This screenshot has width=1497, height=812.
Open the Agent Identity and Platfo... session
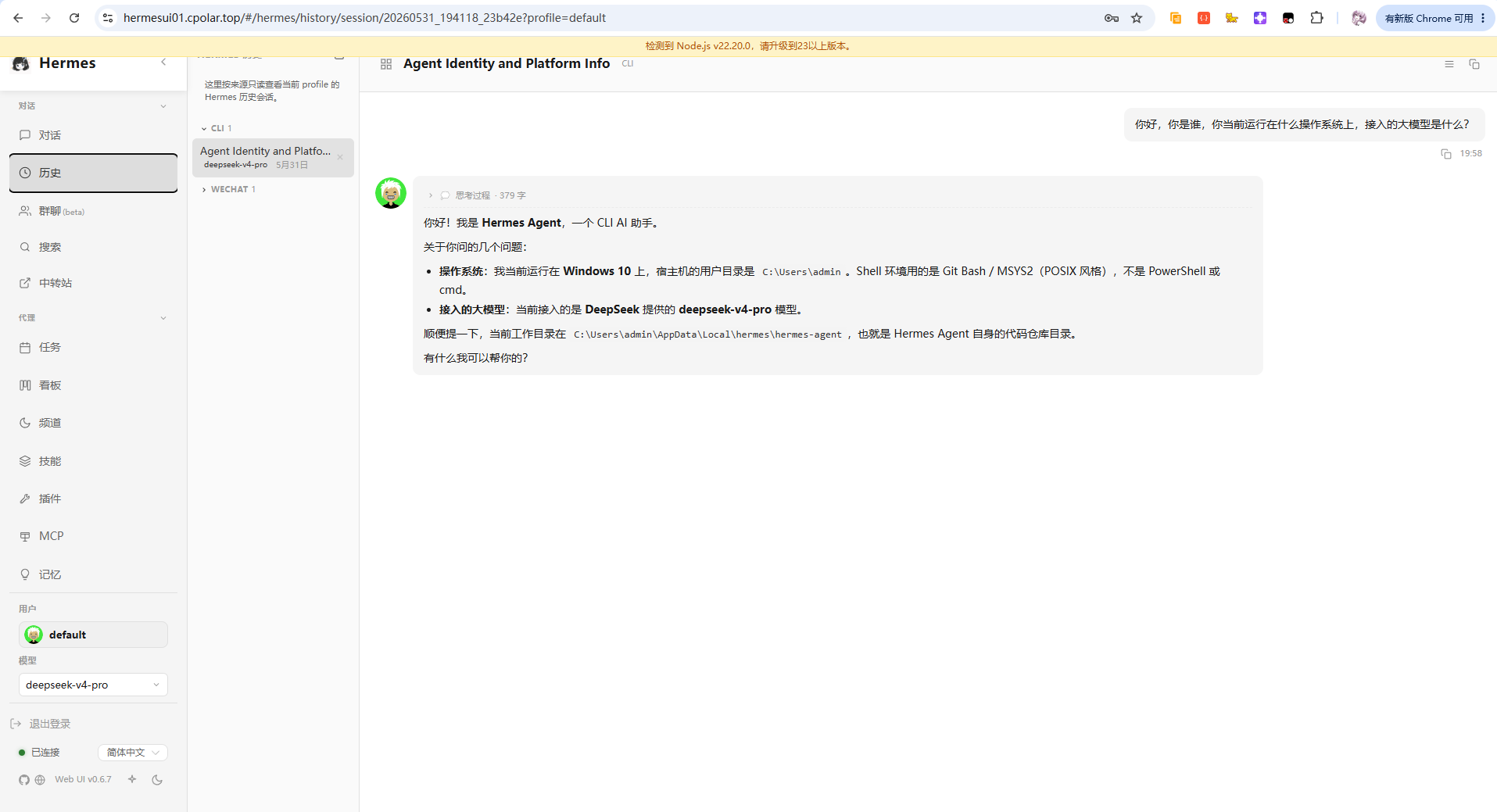(x=273, y=157)
